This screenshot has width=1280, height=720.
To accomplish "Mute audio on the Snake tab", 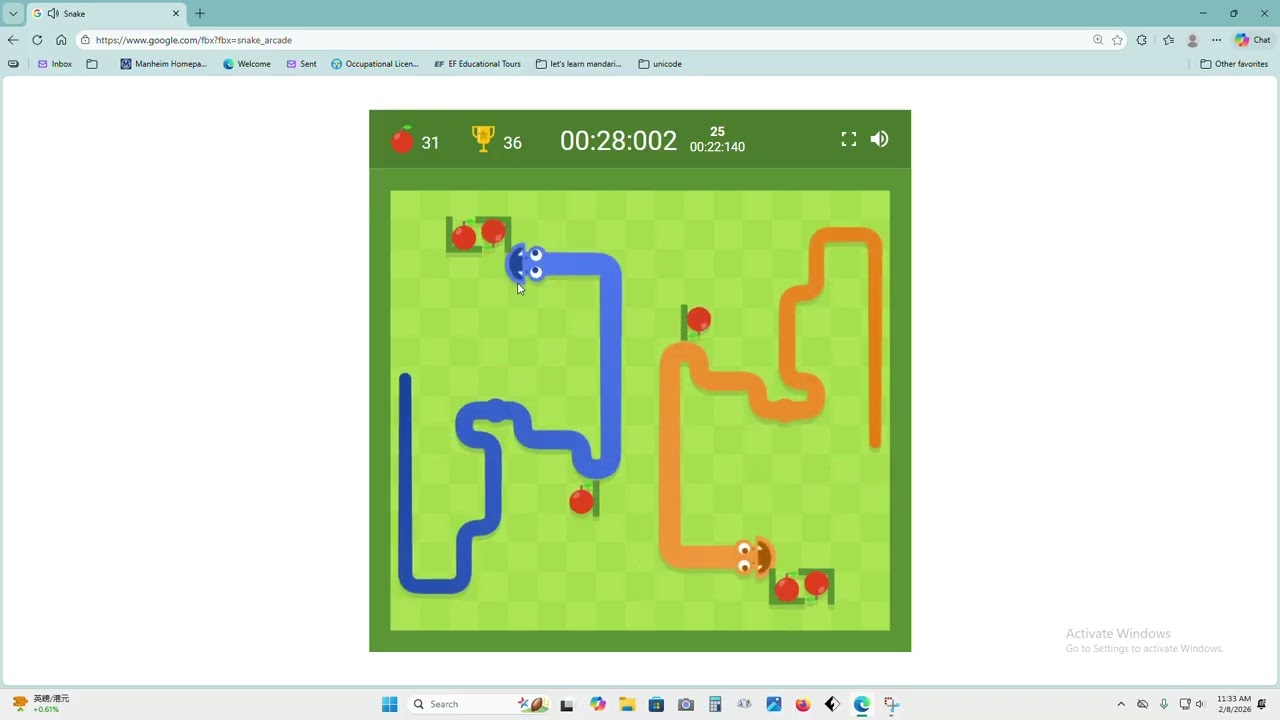I will 52,14.
